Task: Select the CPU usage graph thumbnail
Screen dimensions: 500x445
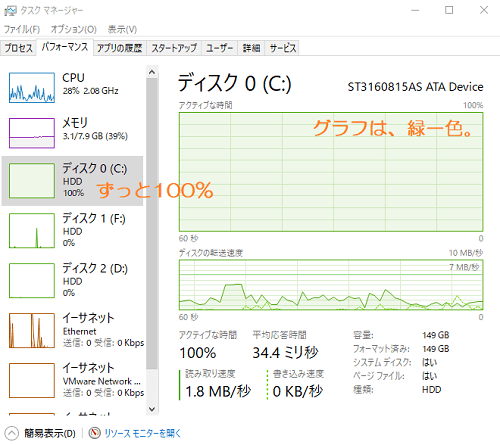Action: point(32,88)
